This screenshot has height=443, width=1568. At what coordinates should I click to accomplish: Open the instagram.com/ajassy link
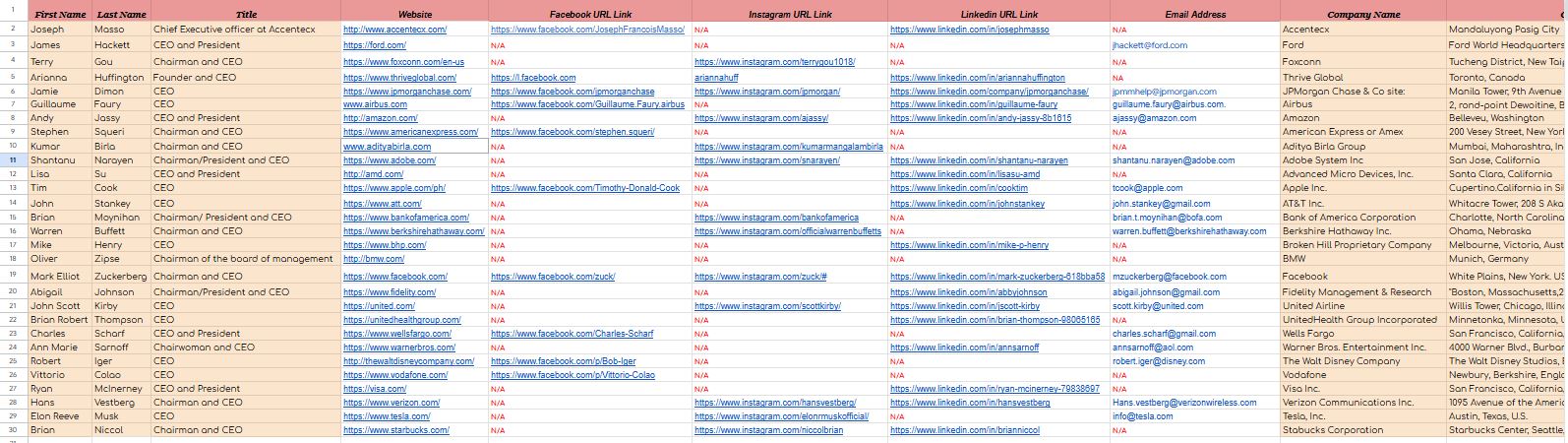(x=761, y=118)
